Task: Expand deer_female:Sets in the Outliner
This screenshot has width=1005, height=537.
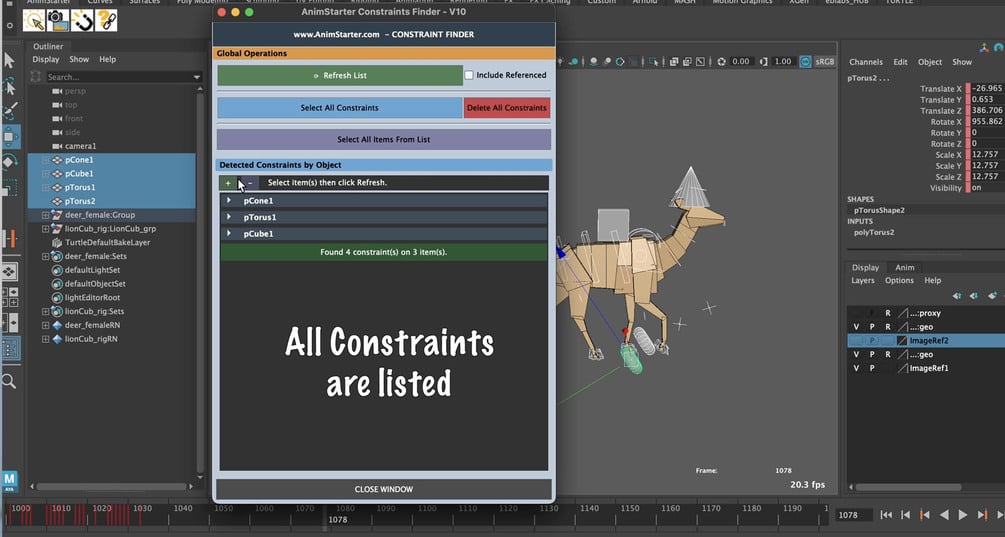Action: coord(46,256)
